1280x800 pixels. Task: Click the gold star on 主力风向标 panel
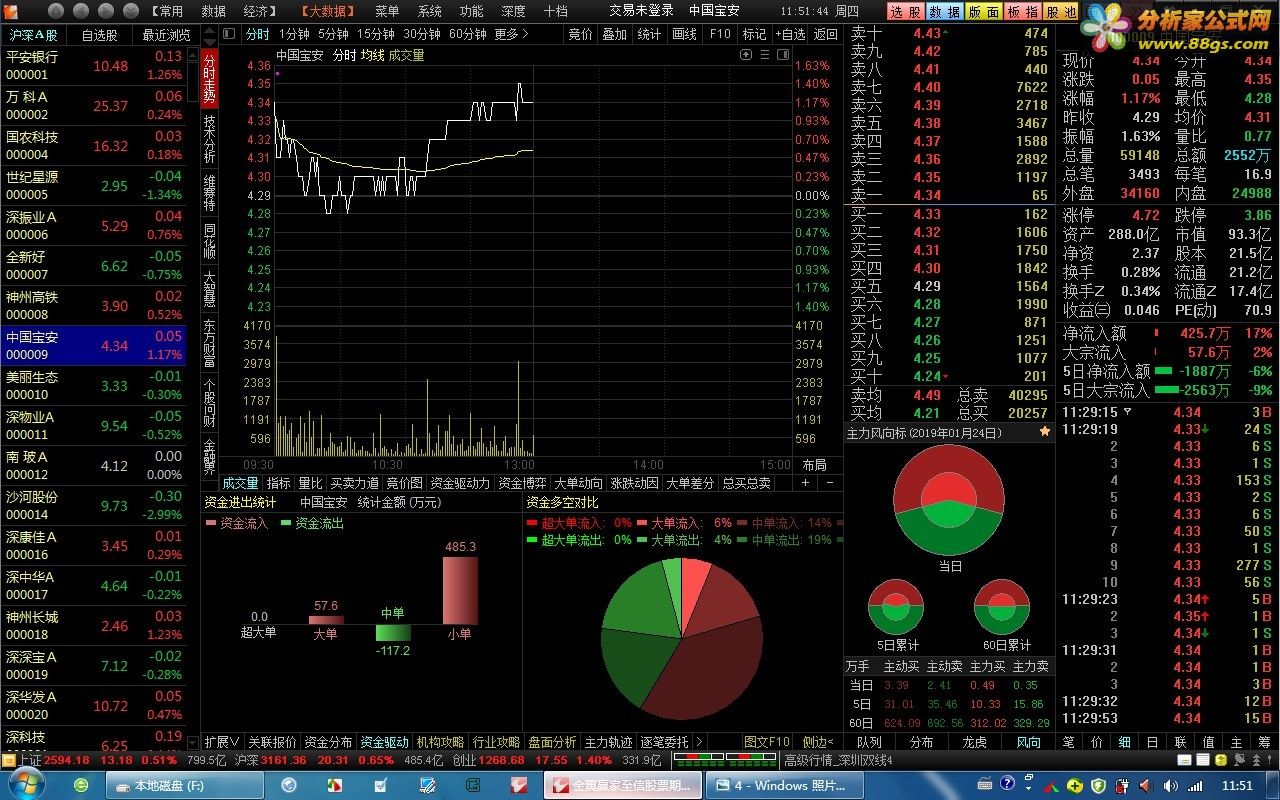[1045, 432]
